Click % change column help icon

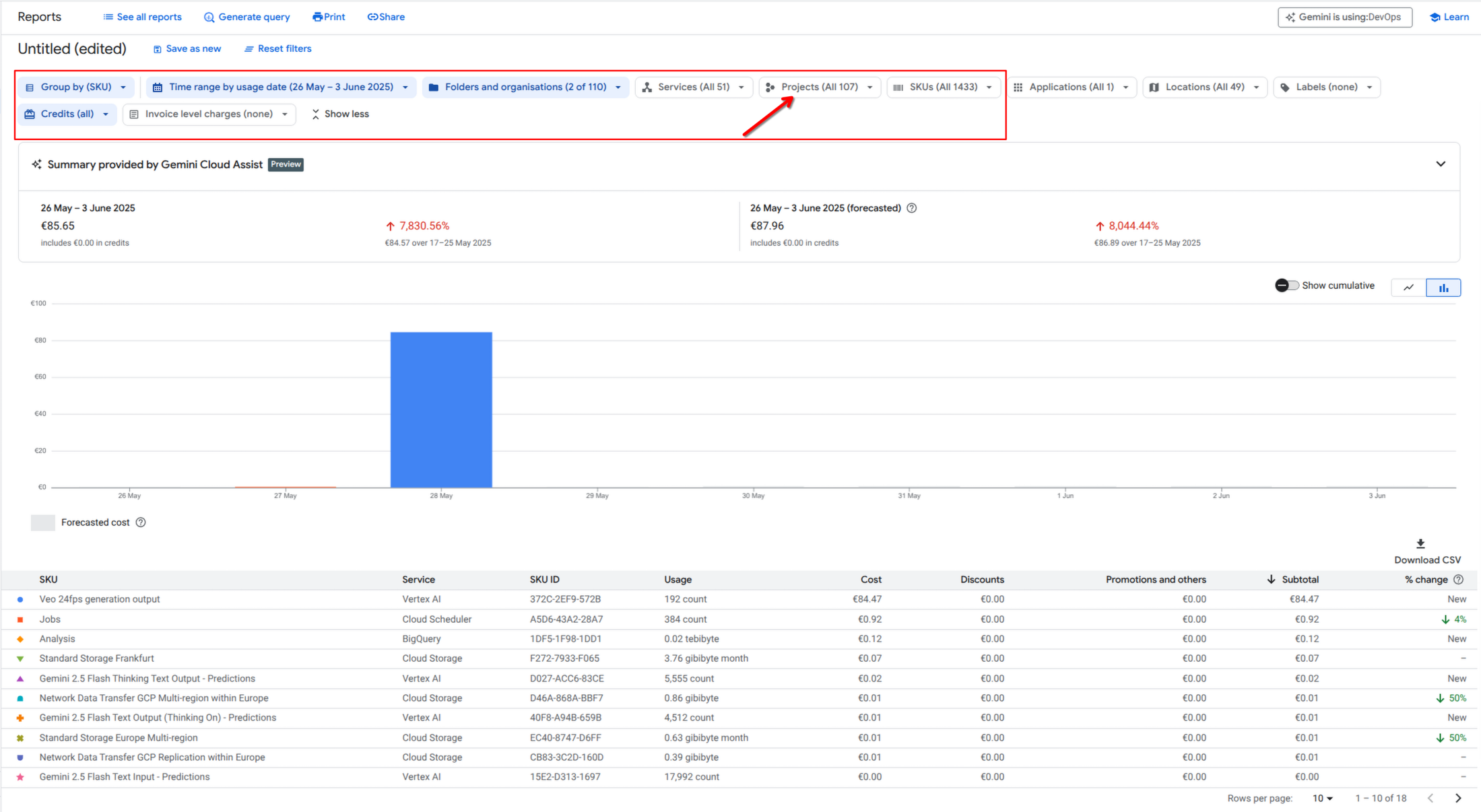1459,580
